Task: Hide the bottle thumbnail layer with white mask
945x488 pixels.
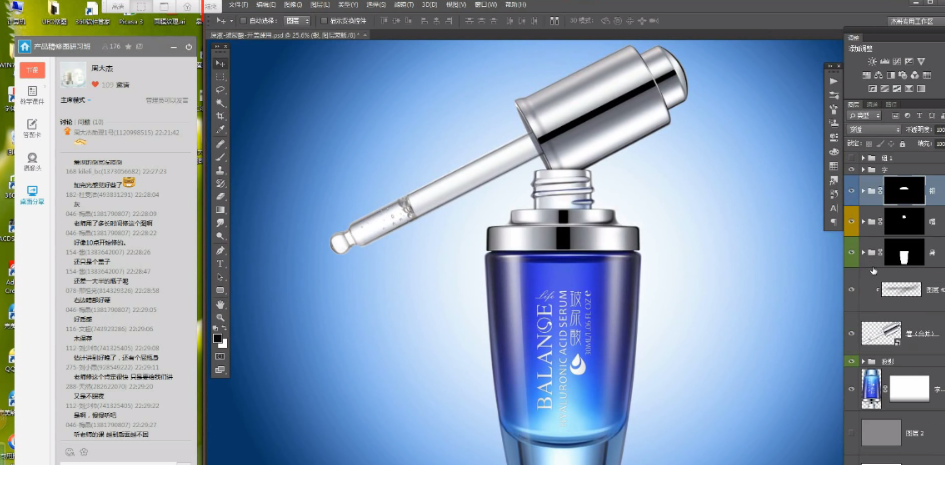Action: 852,389
